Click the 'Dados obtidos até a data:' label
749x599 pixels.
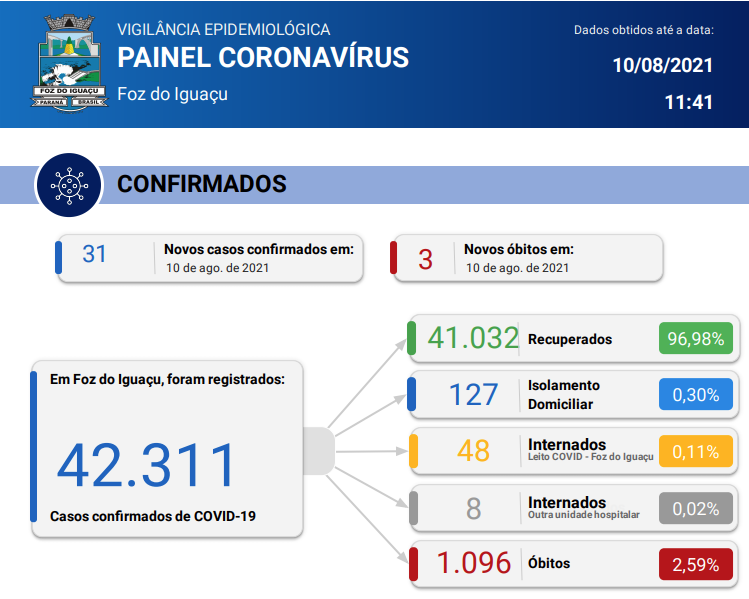[643, 30]
